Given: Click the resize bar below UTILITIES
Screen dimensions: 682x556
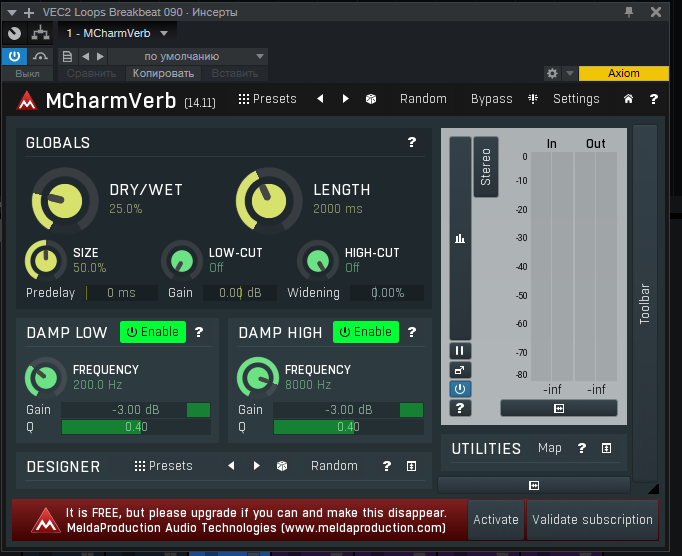Looking at the screenshot, I should [x=534, y=485].
